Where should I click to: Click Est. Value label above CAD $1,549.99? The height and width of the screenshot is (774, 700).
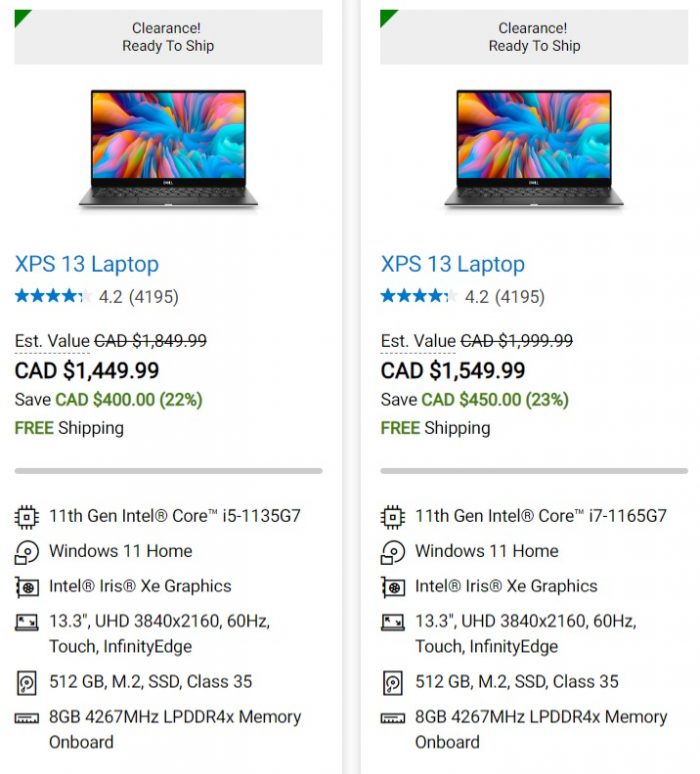click(418, 341)
